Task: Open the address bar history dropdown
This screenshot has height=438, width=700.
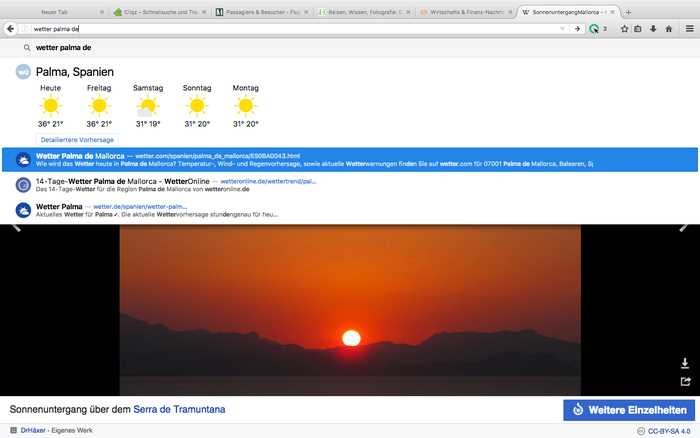Action: click(x=562, y=29)
